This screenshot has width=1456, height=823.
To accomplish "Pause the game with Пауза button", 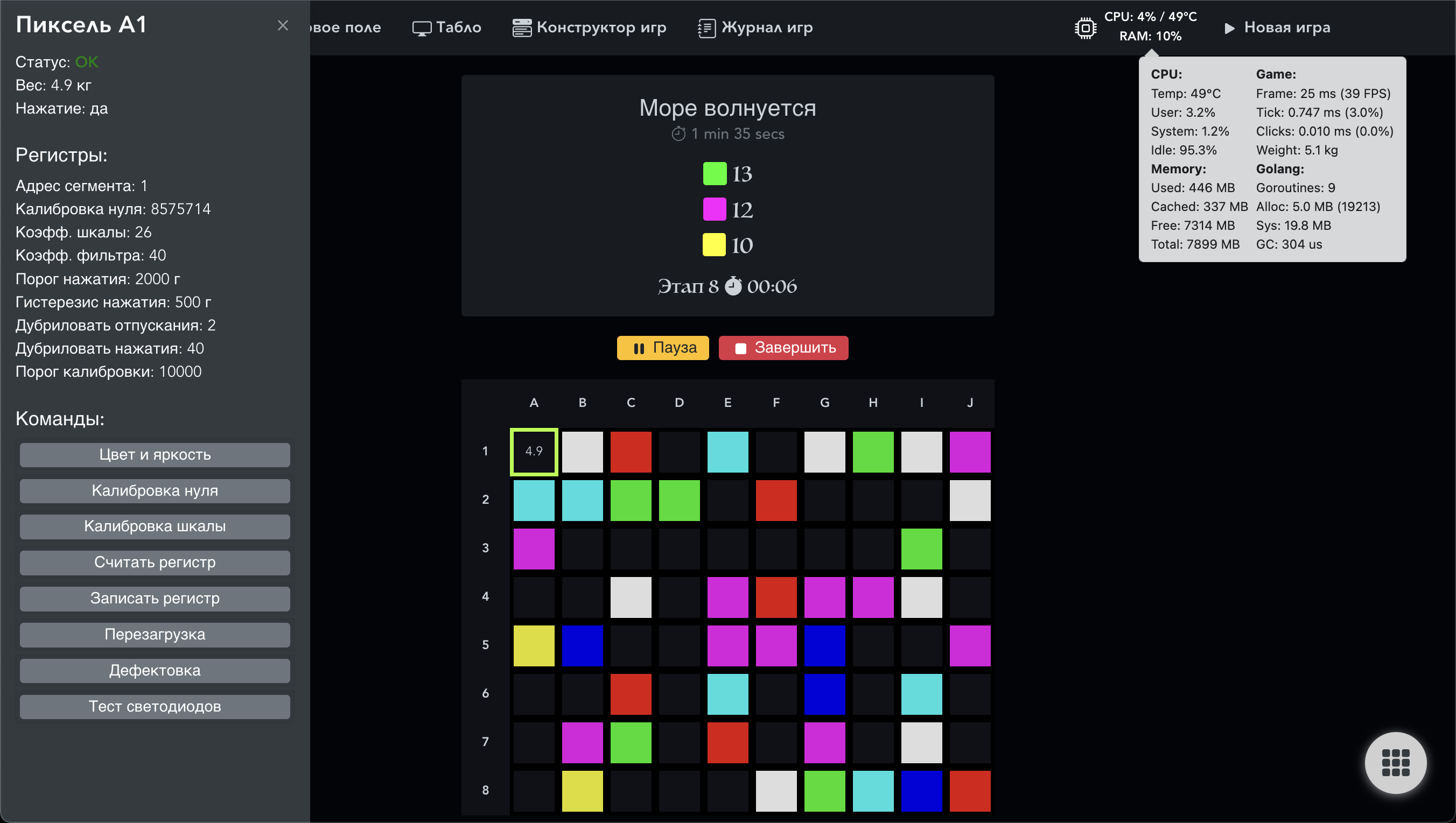I will 663,348.
